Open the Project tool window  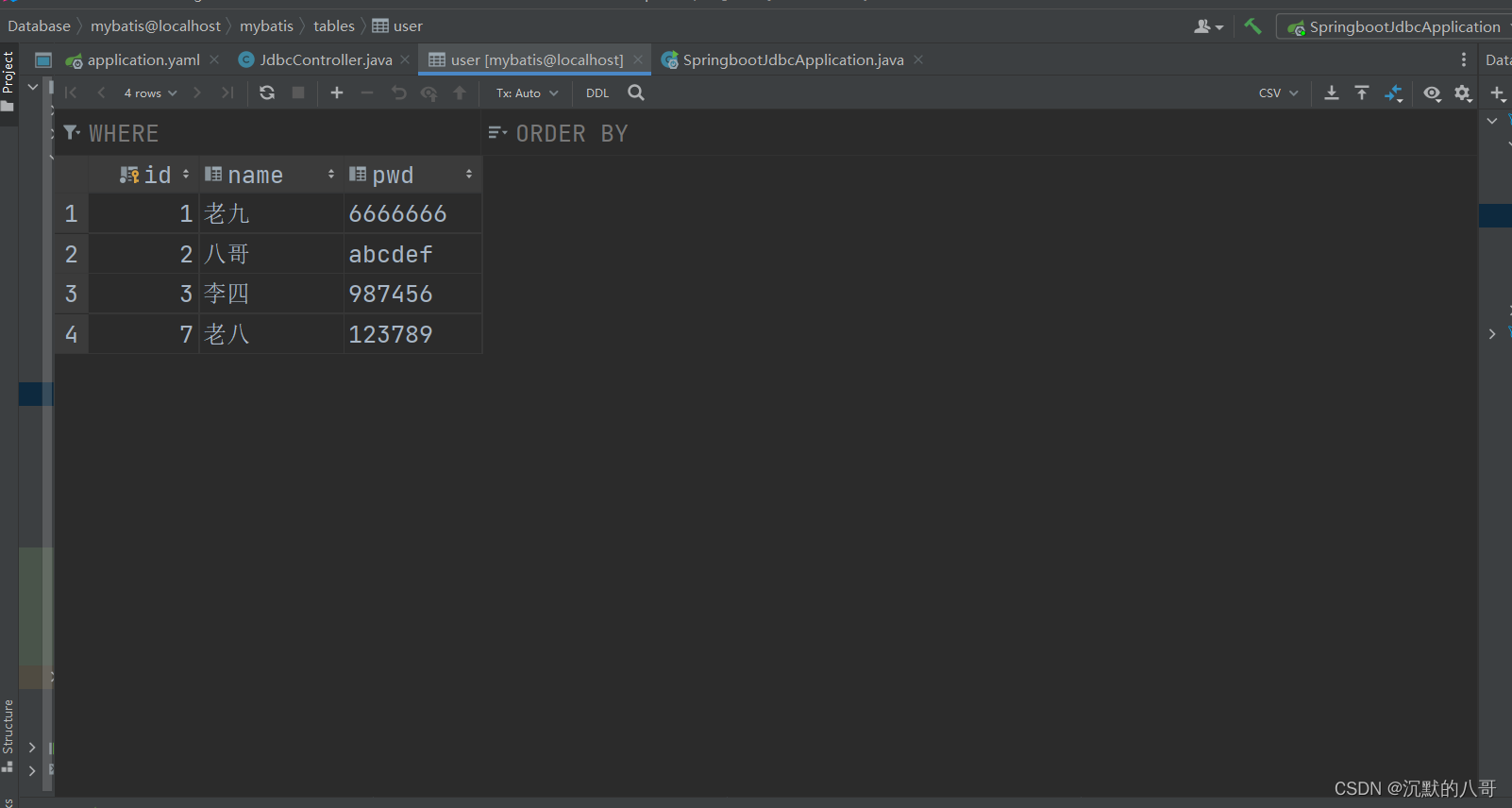(8, 81)
